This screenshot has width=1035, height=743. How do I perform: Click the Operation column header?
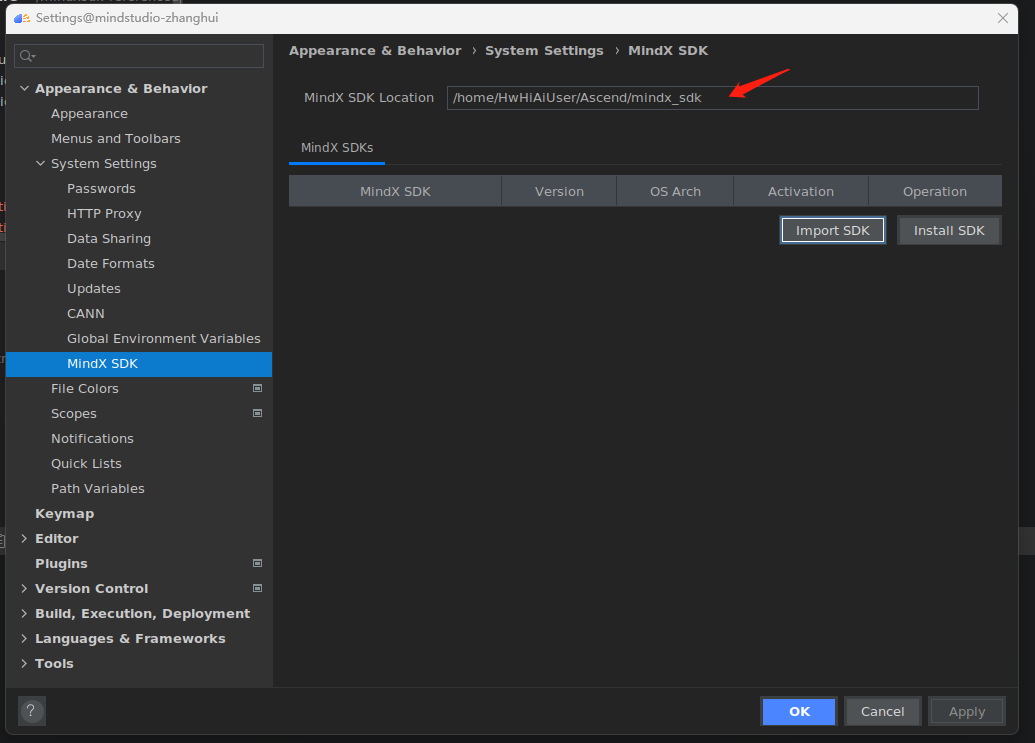(935, 191)
